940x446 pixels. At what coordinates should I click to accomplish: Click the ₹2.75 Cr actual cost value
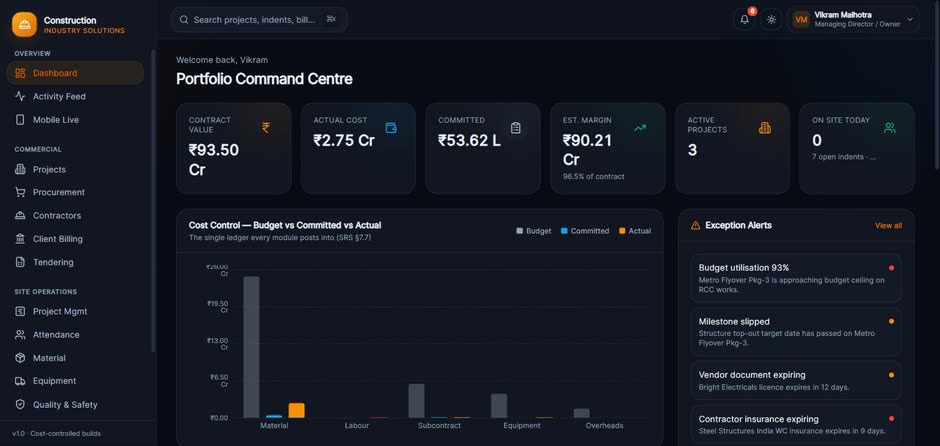(344, 140)
